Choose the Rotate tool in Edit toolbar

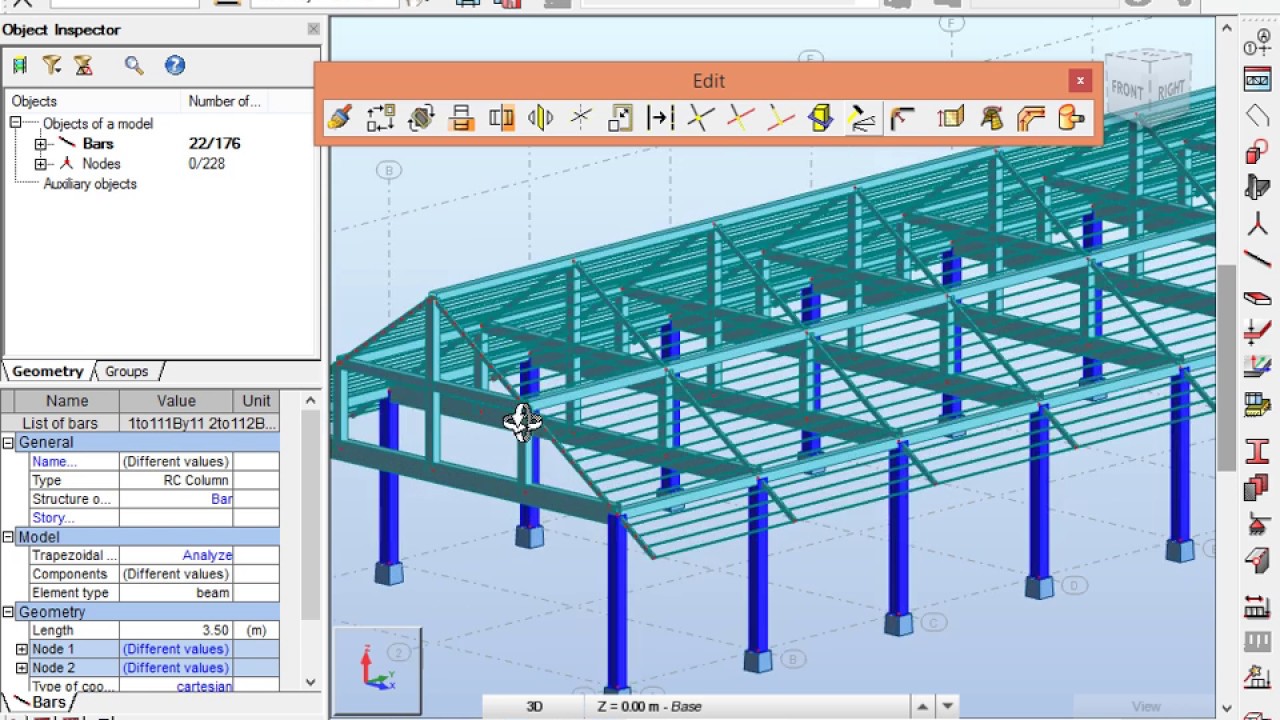420,118
